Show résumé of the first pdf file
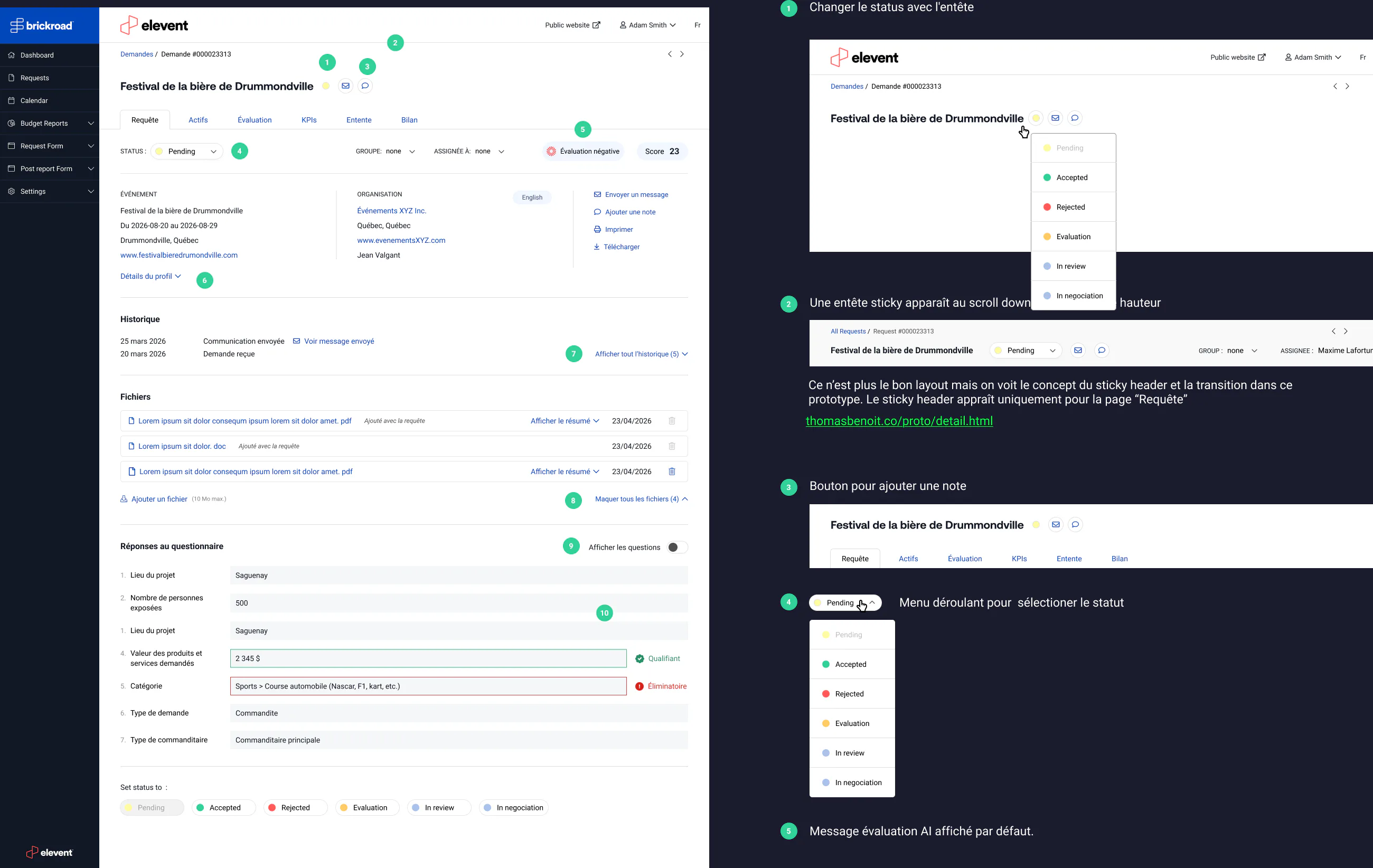This screenshot has height=868, width=1373. point(565,421)
